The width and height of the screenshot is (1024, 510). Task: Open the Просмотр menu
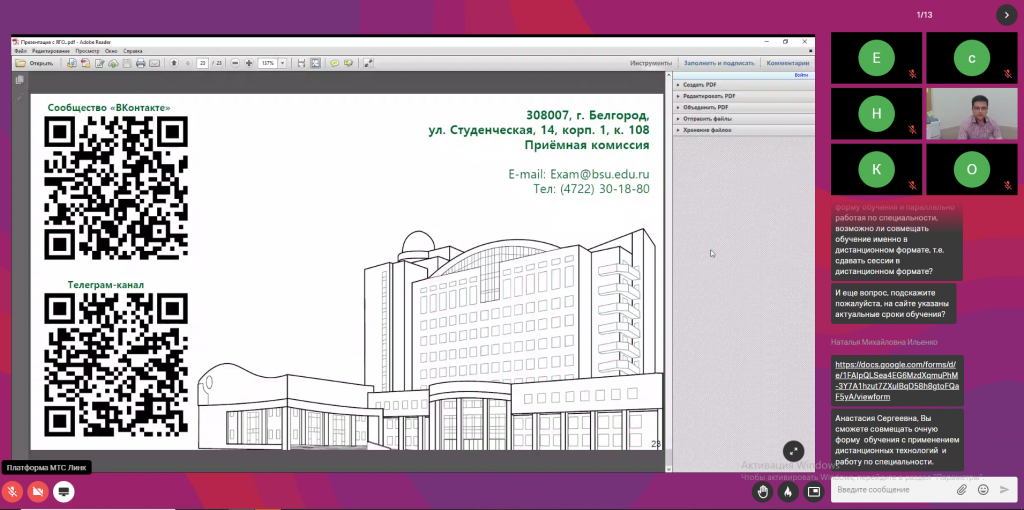(x=87, y=51)
